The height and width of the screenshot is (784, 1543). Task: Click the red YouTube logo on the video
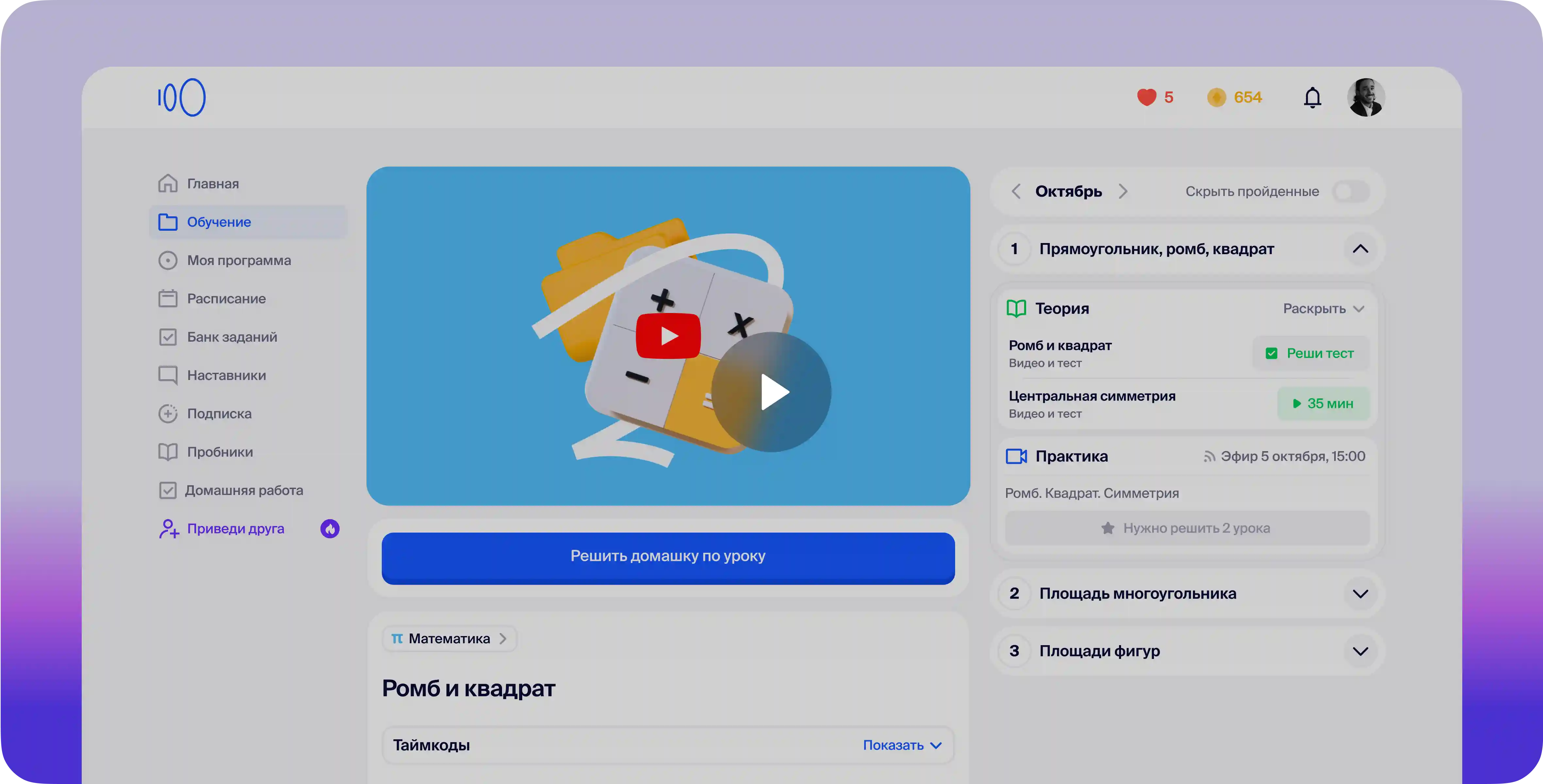668,336
